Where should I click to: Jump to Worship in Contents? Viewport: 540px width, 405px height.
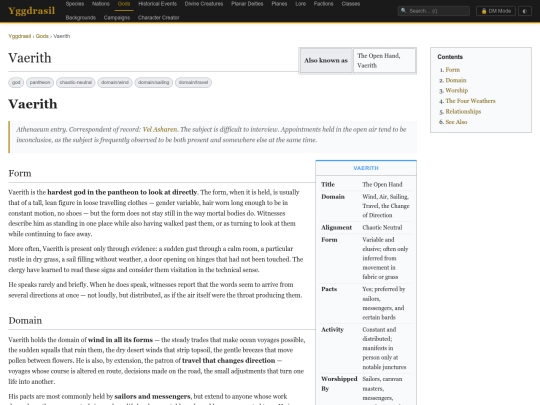[457, 90]
